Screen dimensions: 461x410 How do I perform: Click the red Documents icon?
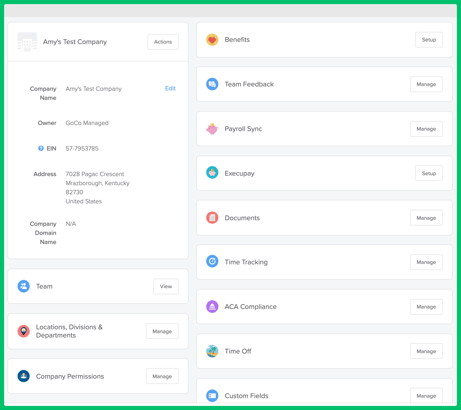212,218
